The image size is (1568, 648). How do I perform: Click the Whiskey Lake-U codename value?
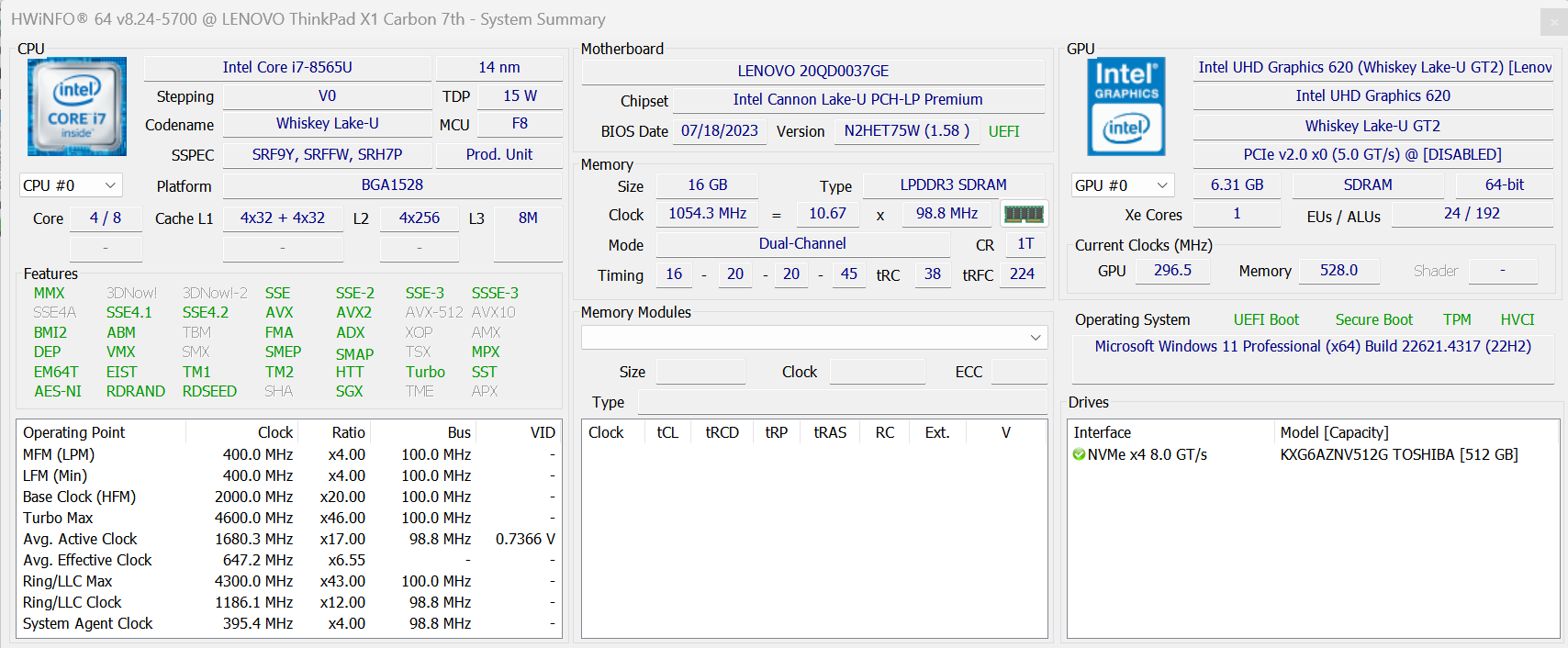tap(327, 123)
